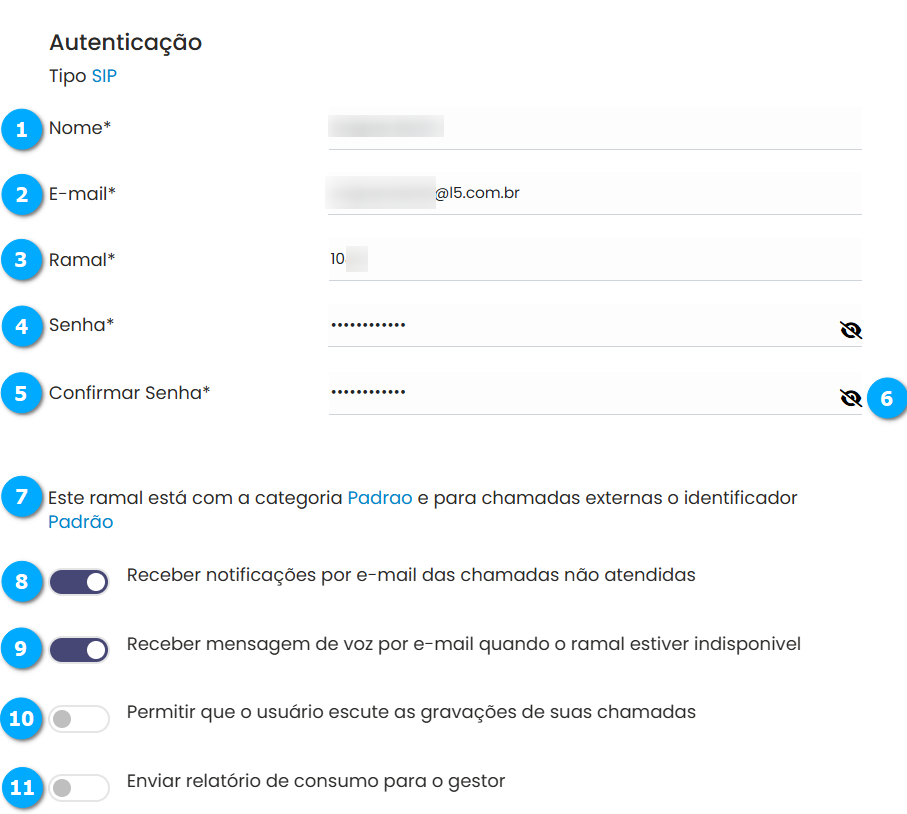This screenshot has height=814, width=907.
Task: Reveal Confirmar Senha password eye icon
Action: (850, 399)
